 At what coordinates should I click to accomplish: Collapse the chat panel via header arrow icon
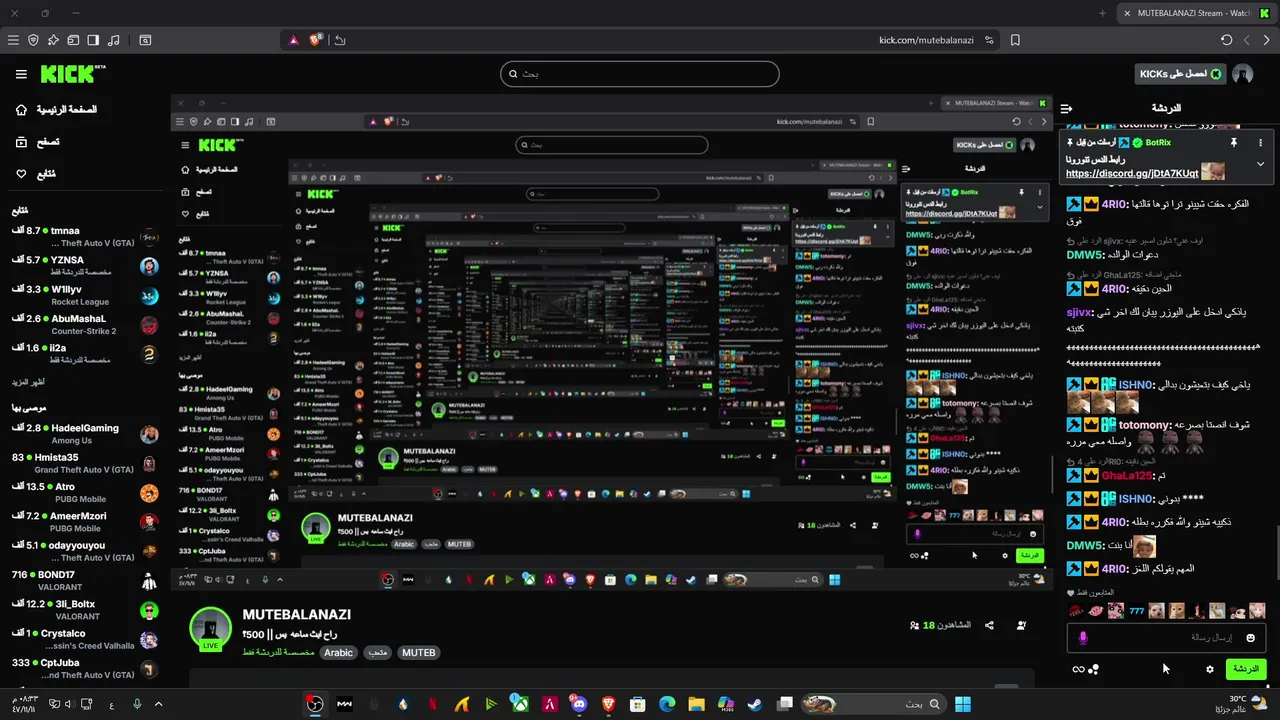(1067, 108)
